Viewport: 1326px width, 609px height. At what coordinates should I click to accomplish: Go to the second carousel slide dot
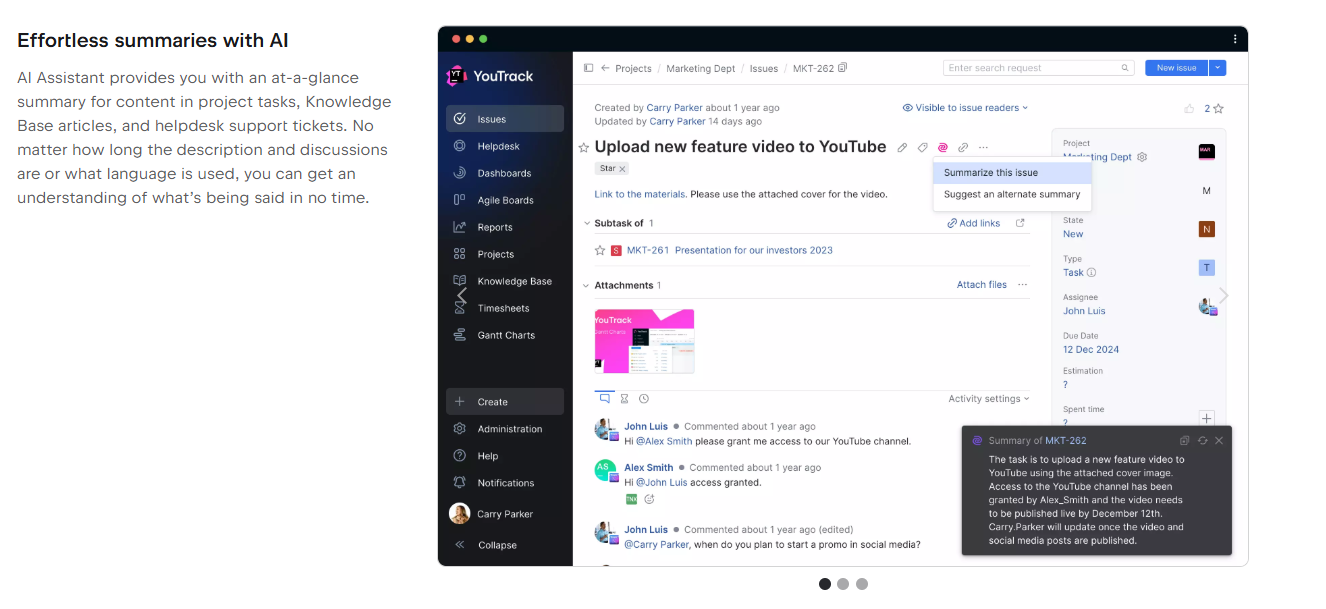(843, 584)
